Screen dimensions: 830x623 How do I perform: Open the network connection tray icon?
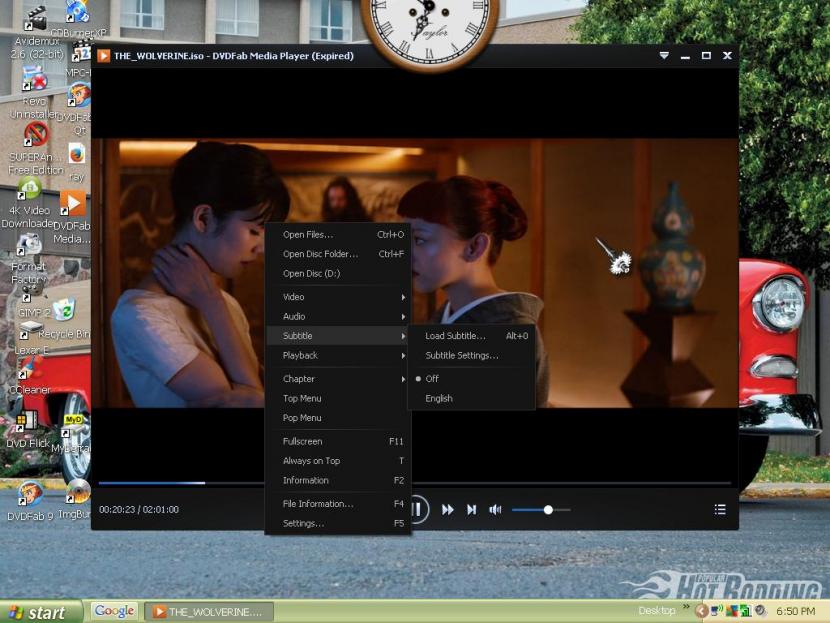717,610
